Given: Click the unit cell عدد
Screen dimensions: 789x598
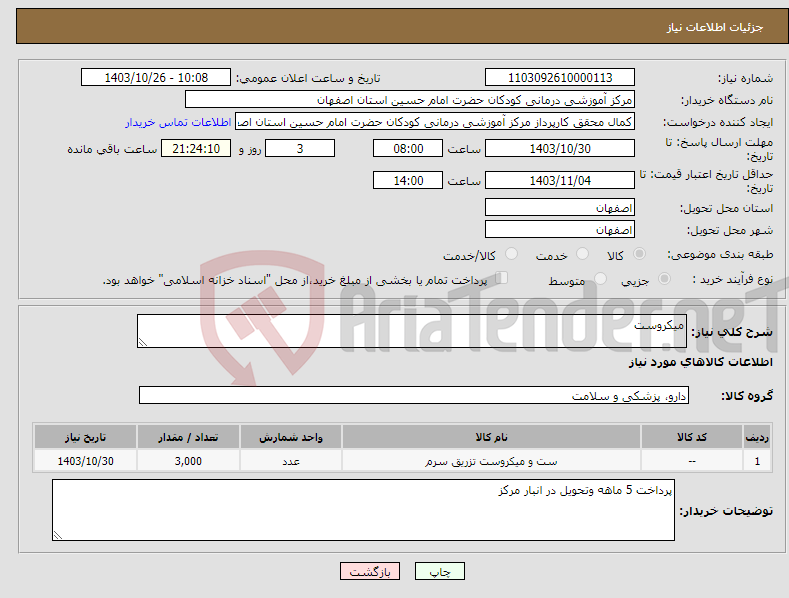Looking at the screenshot, I should pyautogui.click(x=291, y=461).
